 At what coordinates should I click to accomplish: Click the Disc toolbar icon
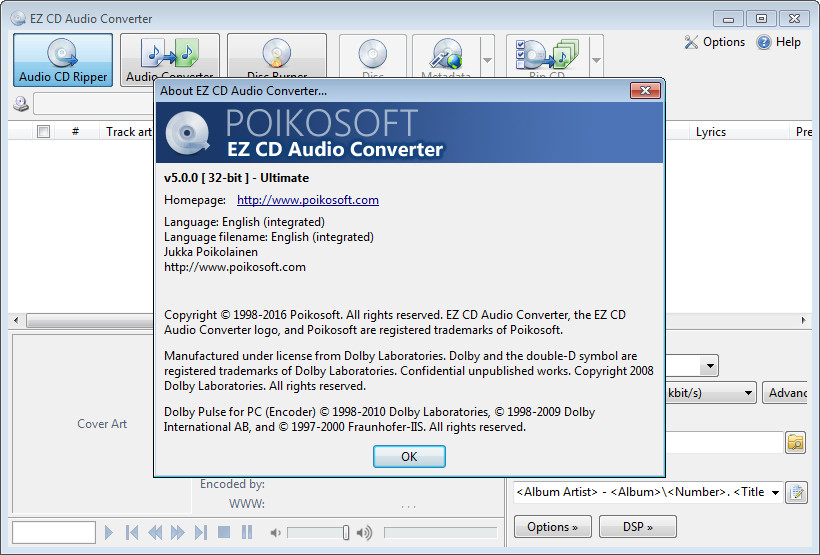pos(372,57)
